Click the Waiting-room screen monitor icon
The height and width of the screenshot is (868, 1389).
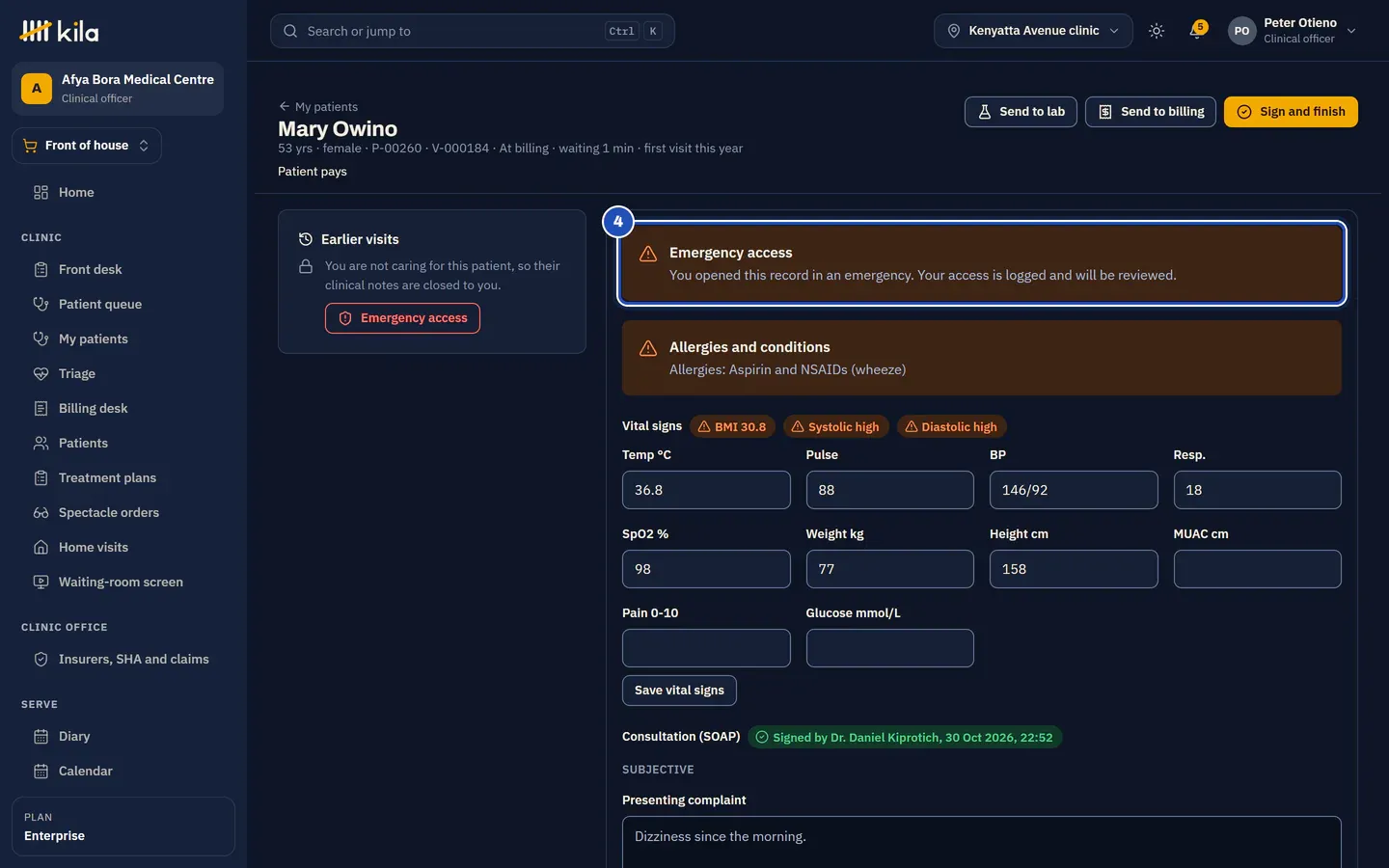coord(41,582)
